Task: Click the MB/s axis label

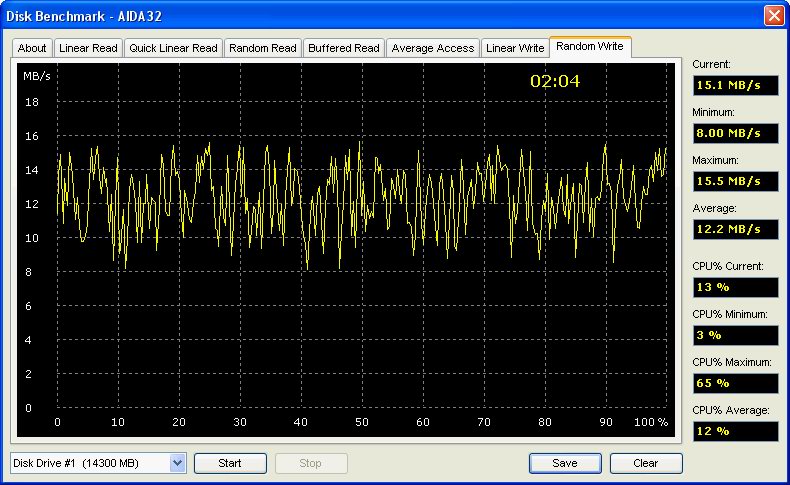Action: [x=37, y=77]
